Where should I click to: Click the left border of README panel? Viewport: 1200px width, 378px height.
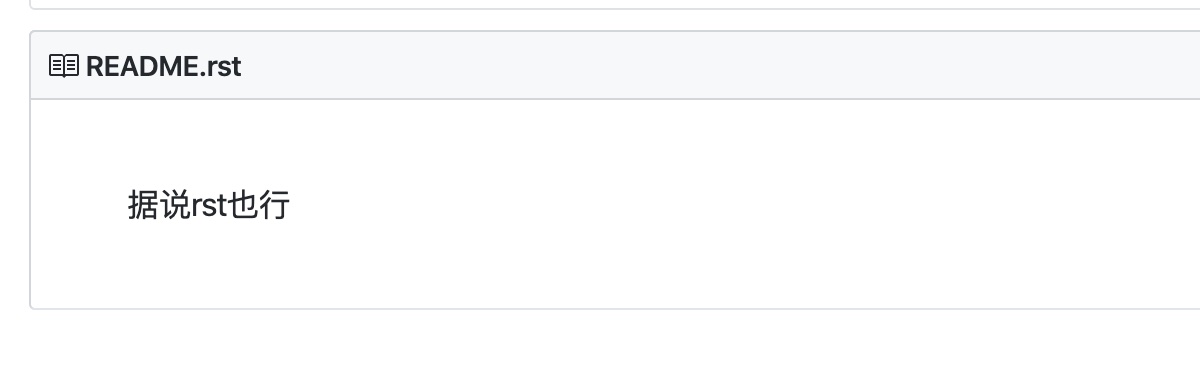tap(31, 170)
